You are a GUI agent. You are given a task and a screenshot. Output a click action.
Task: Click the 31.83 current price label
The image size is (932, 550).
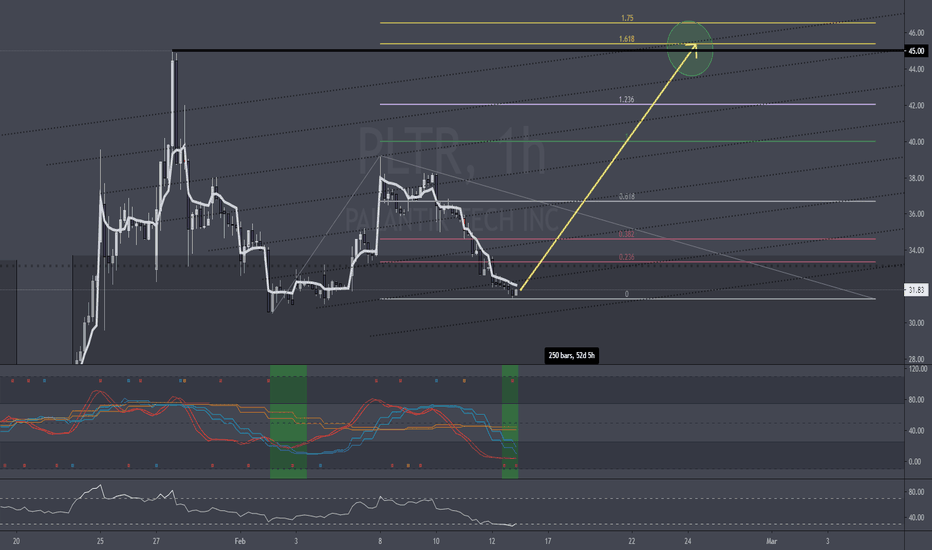915,290
